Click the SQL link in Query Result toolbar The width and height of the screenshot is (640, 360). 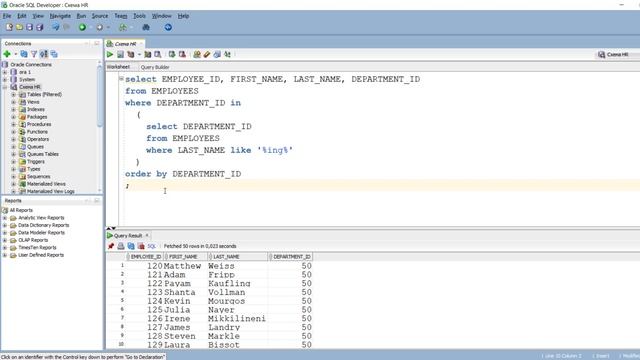pos(152,246)
